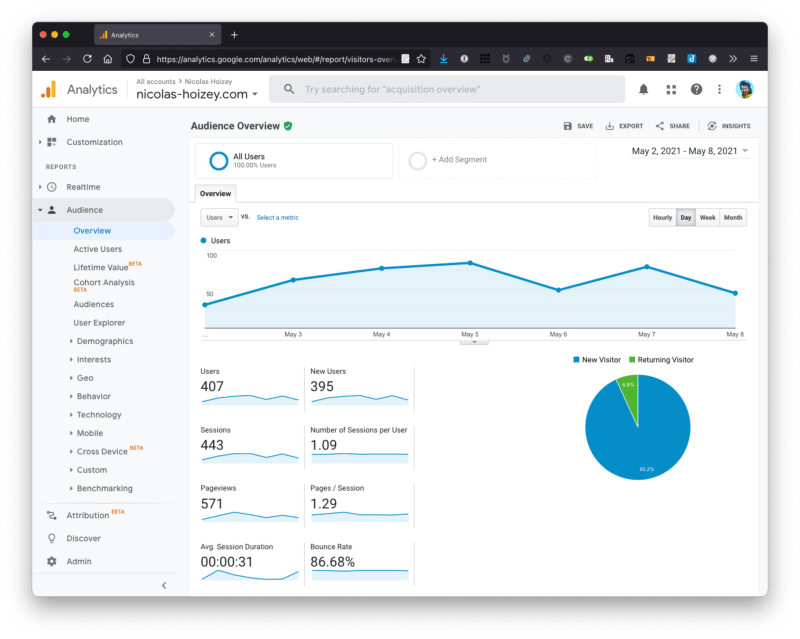The width and height of the screenshot is (800, 639).
Task: Switch the chart to Hourly view
Action: tap(662, 217)
